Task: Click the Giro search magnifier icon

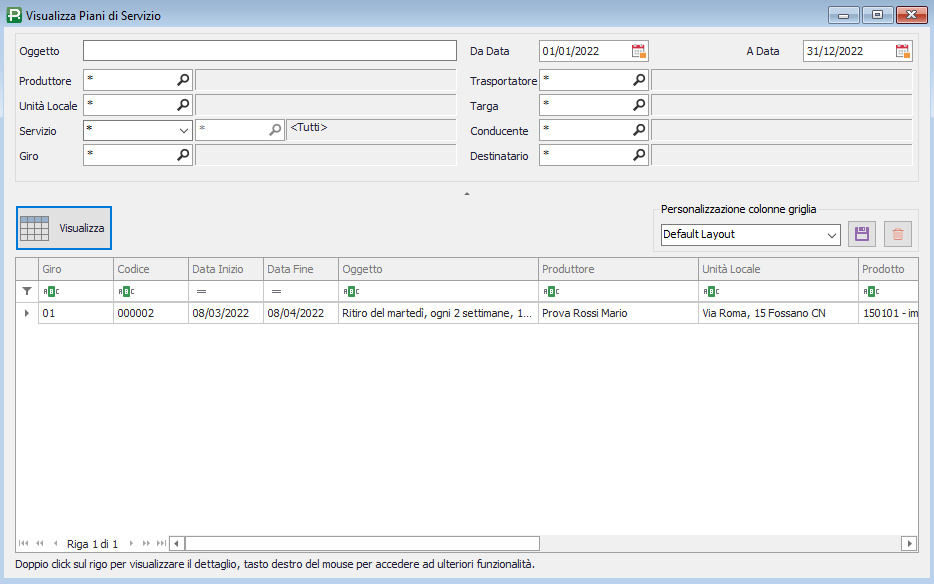Action: 183,155
